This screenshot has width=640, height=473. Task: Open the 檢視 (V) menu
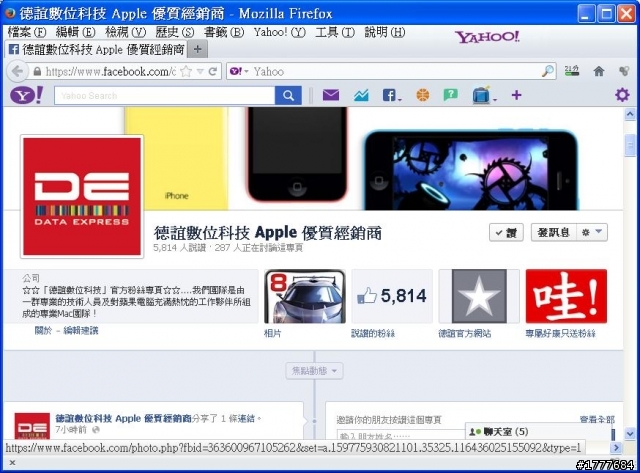point(125,32)
